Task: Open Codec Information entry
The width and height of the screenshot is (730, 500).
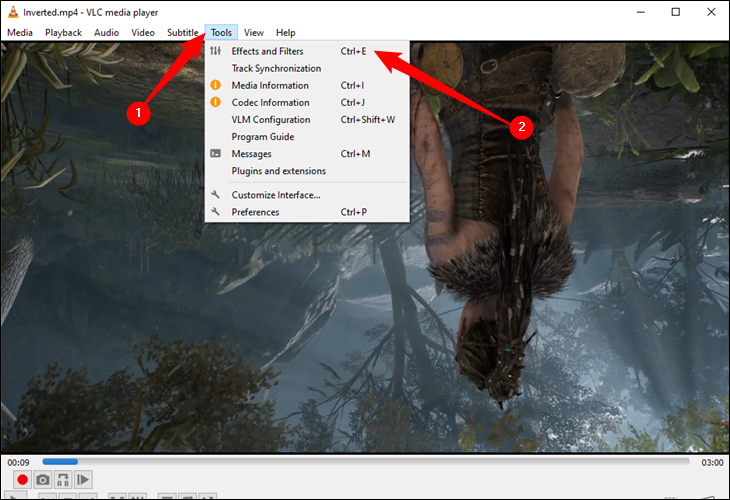Action: click(270, 103)
